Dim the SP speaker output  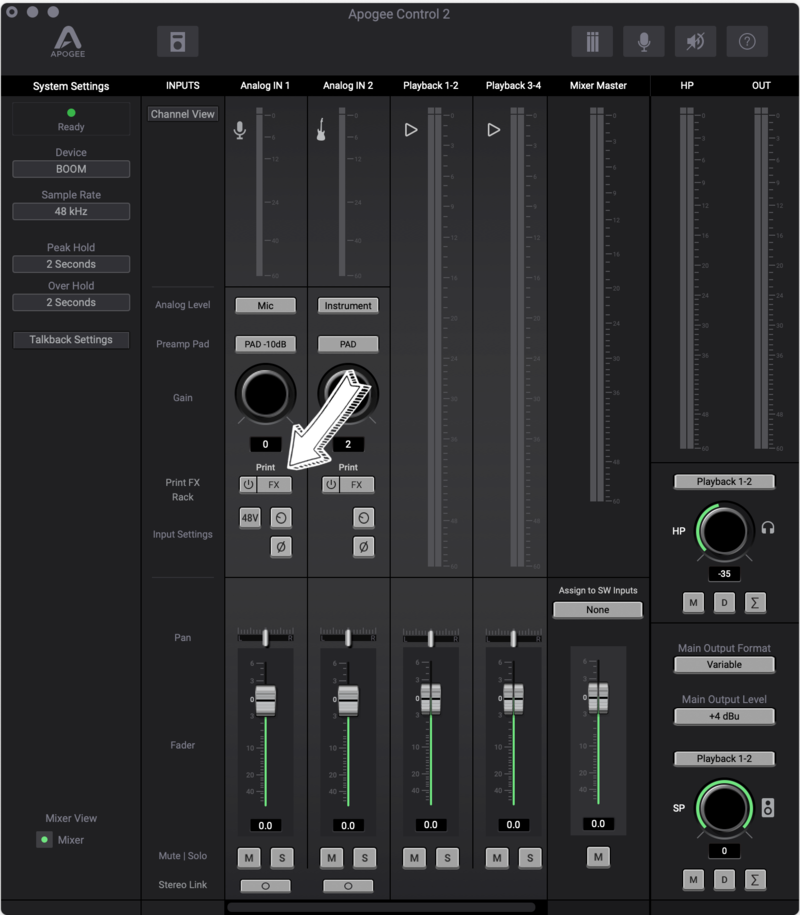(724, 879)
